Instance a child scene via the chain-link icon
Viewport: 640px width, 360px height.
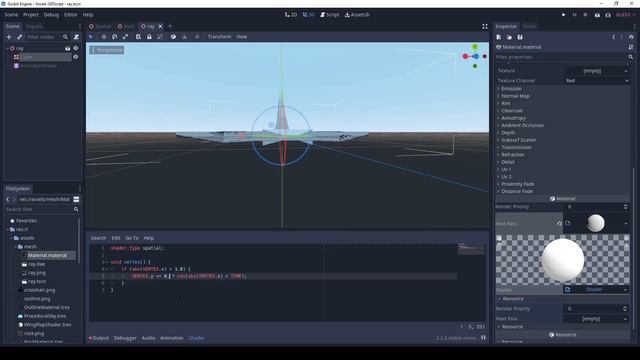(x=19, y=37)
